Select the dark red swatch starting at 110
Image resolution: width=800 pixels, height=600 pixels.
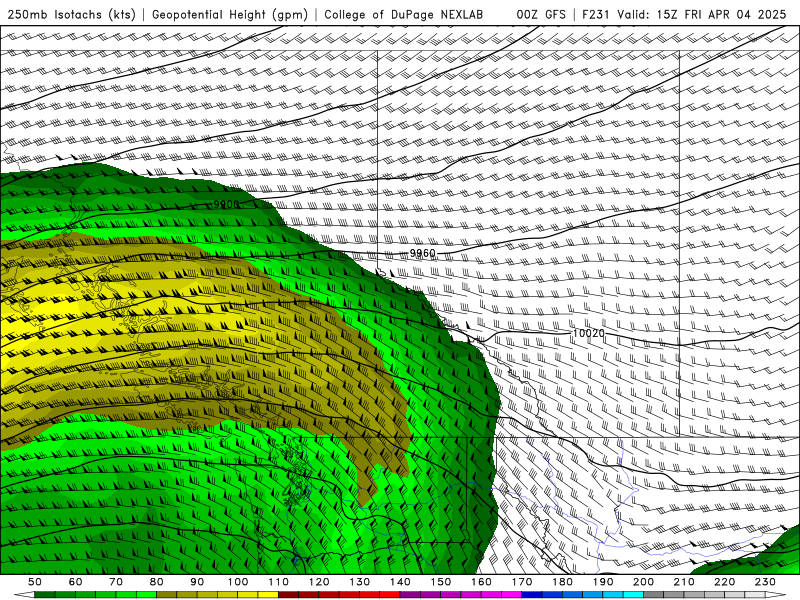pyautogui.click(x=288, y=595)
